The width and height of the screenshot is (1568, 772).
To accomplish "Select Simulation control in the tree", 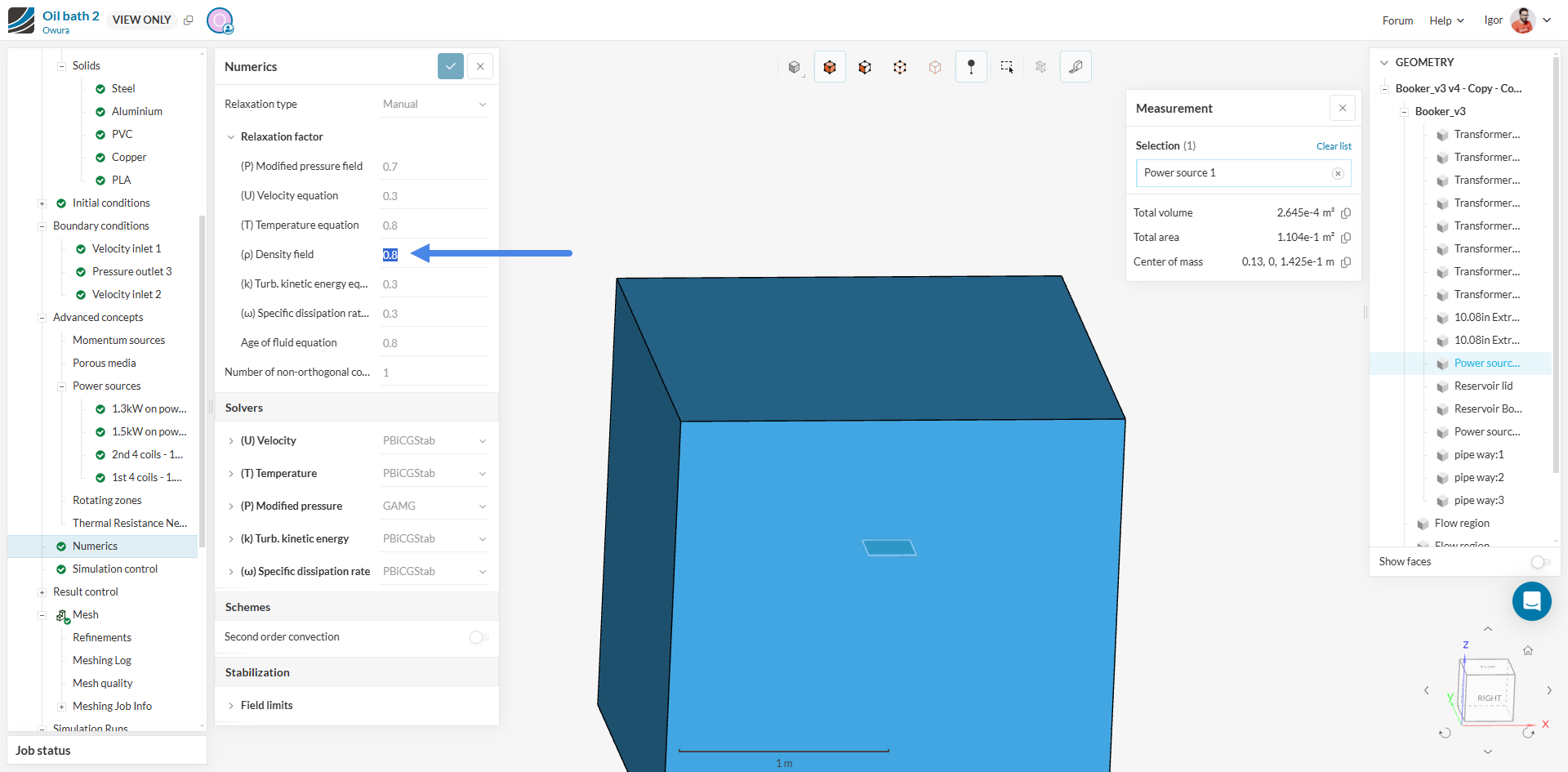I will (115, 569).
